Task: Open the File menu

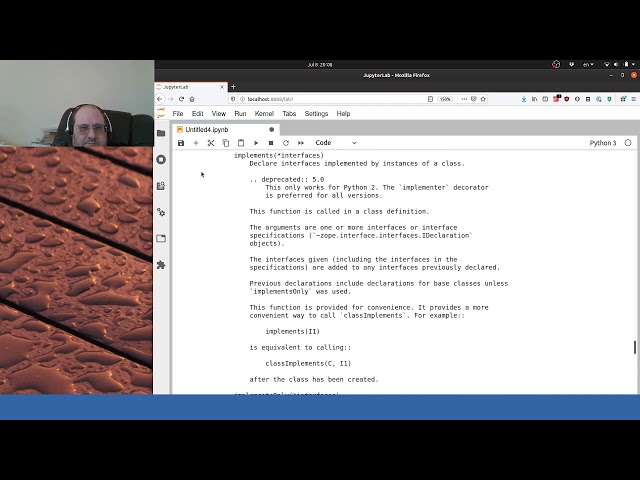Action: (x=178, y=113)
